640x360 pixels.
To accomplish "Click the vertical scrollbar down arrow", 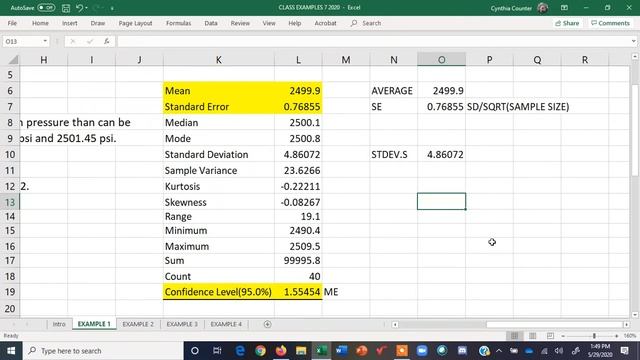I will click(x=635, y=315).
